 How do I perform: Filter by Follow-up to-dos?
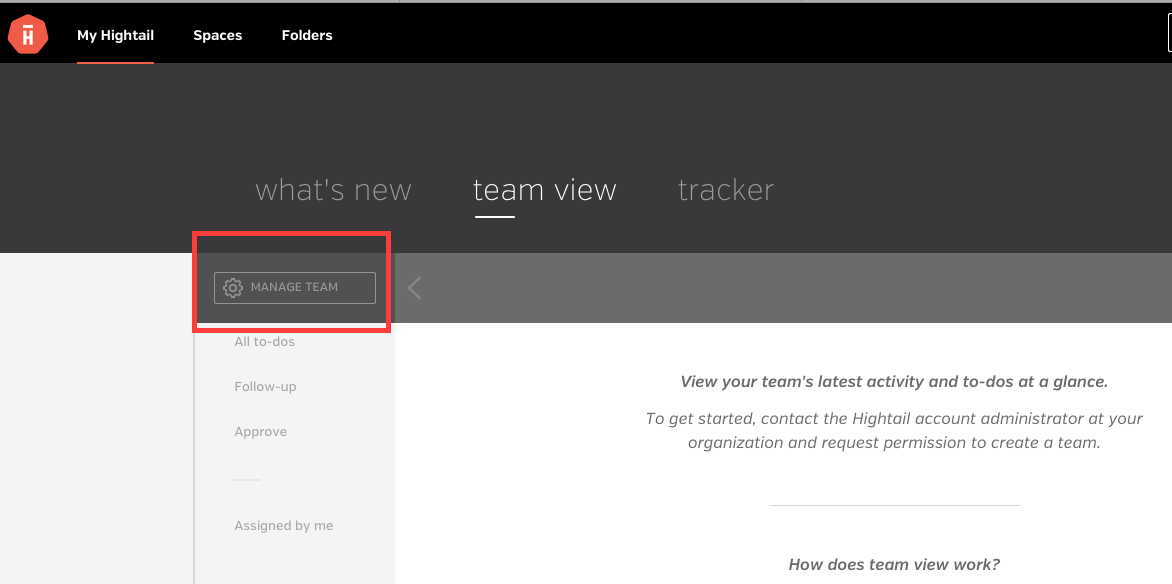click(x=265, y=387)
